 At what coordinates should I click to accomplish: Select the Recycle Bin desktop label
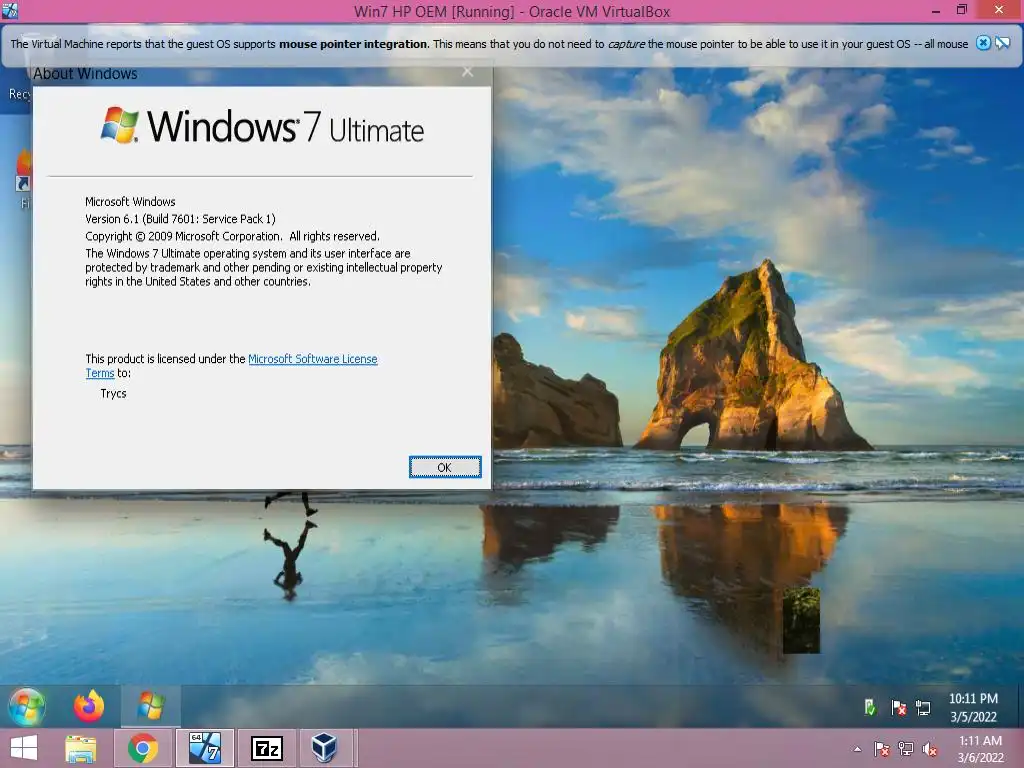pos(20,94)
